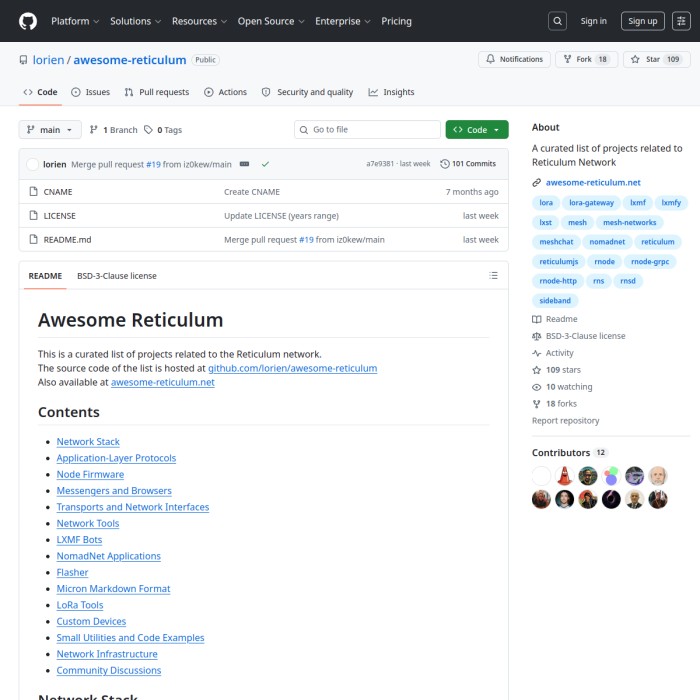Screen dimensions: 700x700
Task: Star the awesome-reticulum repository
Action: pos(657,59)
